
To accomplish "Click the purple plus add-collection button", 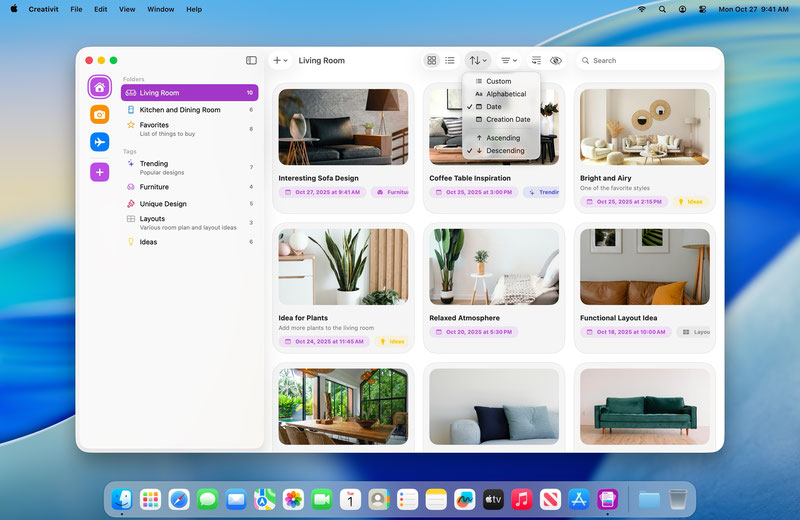I will (100, 172).
